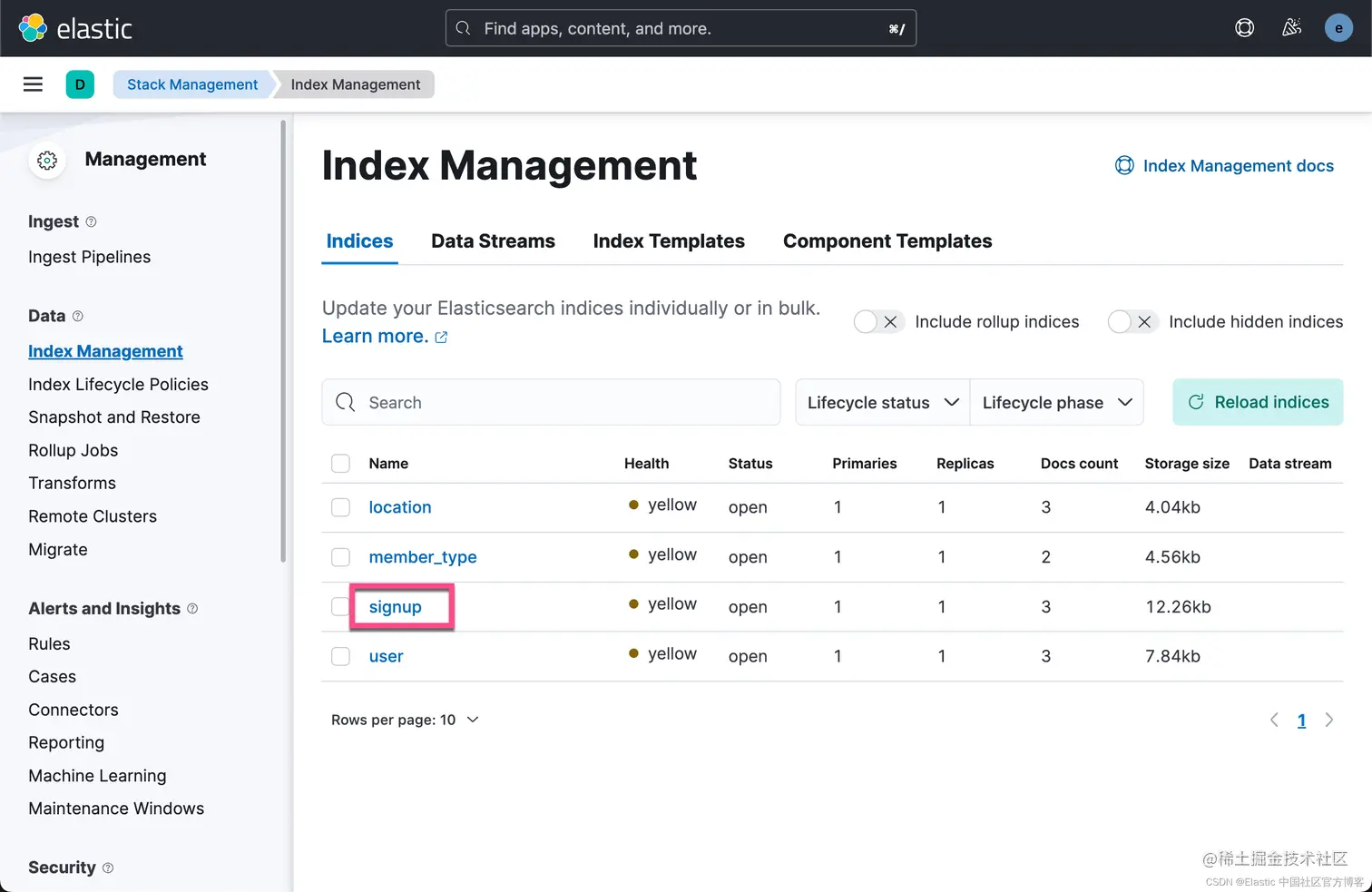This screenshot has height=892, width=1372.
Task: Open the user index
Action: [386, 656]
